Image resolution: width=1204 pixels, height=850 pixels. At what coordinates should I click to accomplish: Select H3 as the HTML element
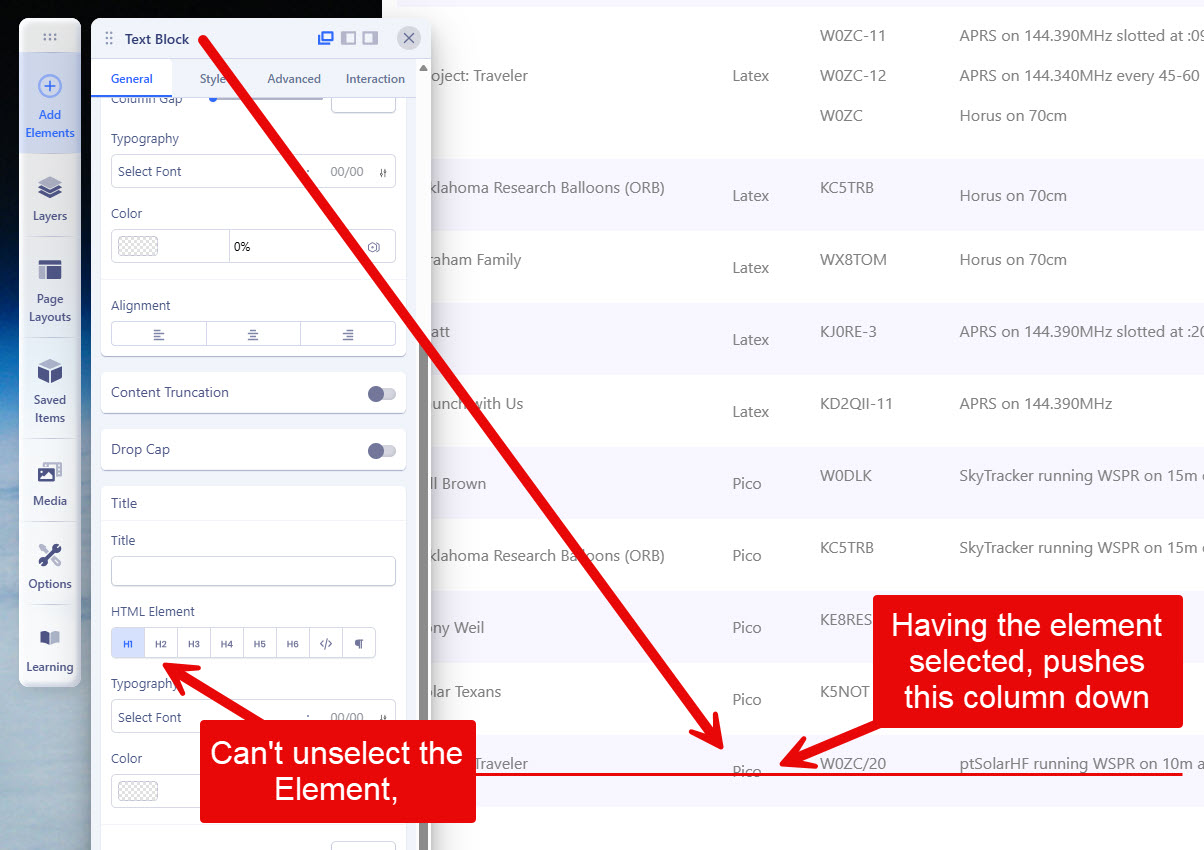point(194,644)
